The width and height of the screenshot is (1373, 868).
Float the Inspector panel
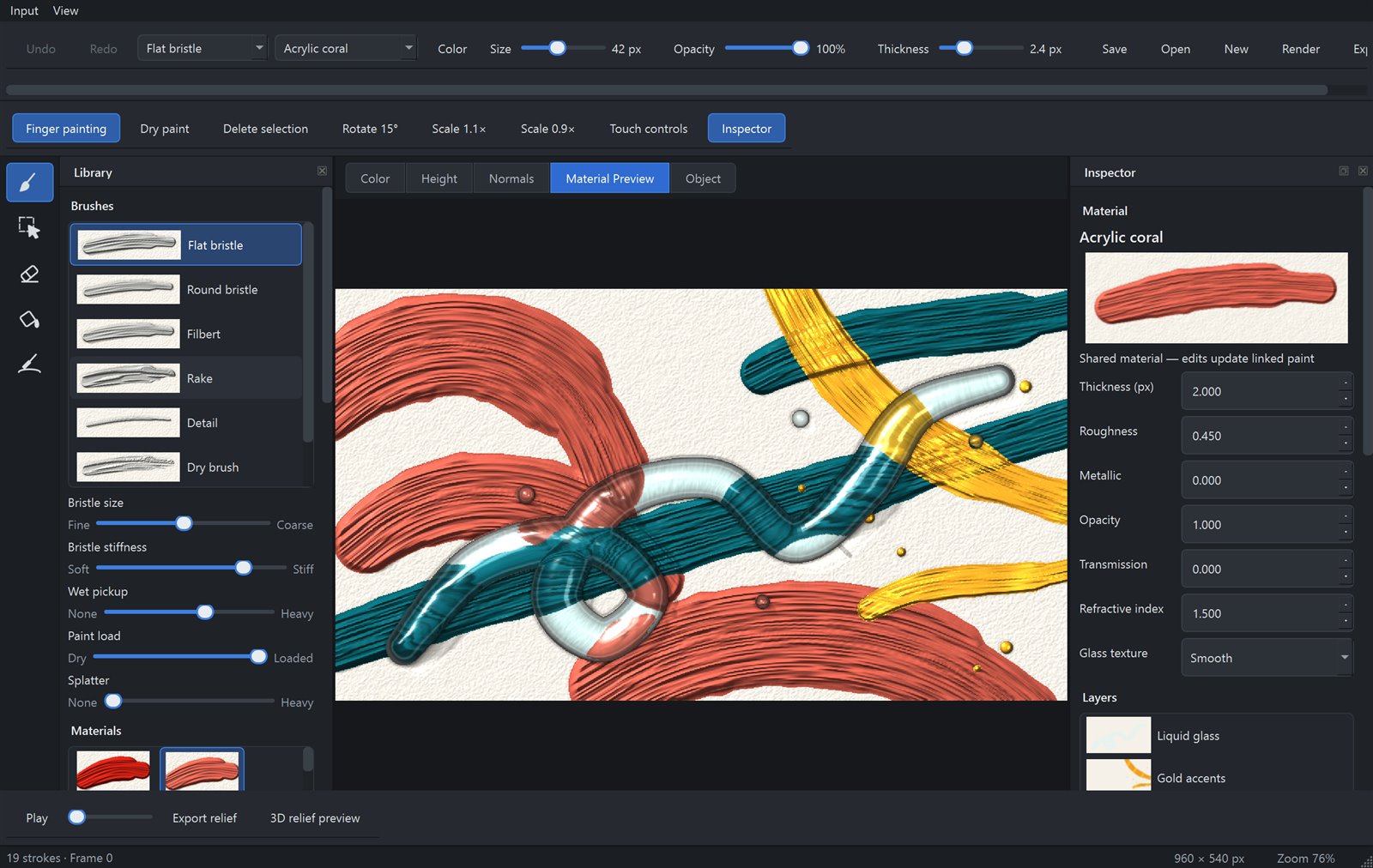tap(1344, 171)
